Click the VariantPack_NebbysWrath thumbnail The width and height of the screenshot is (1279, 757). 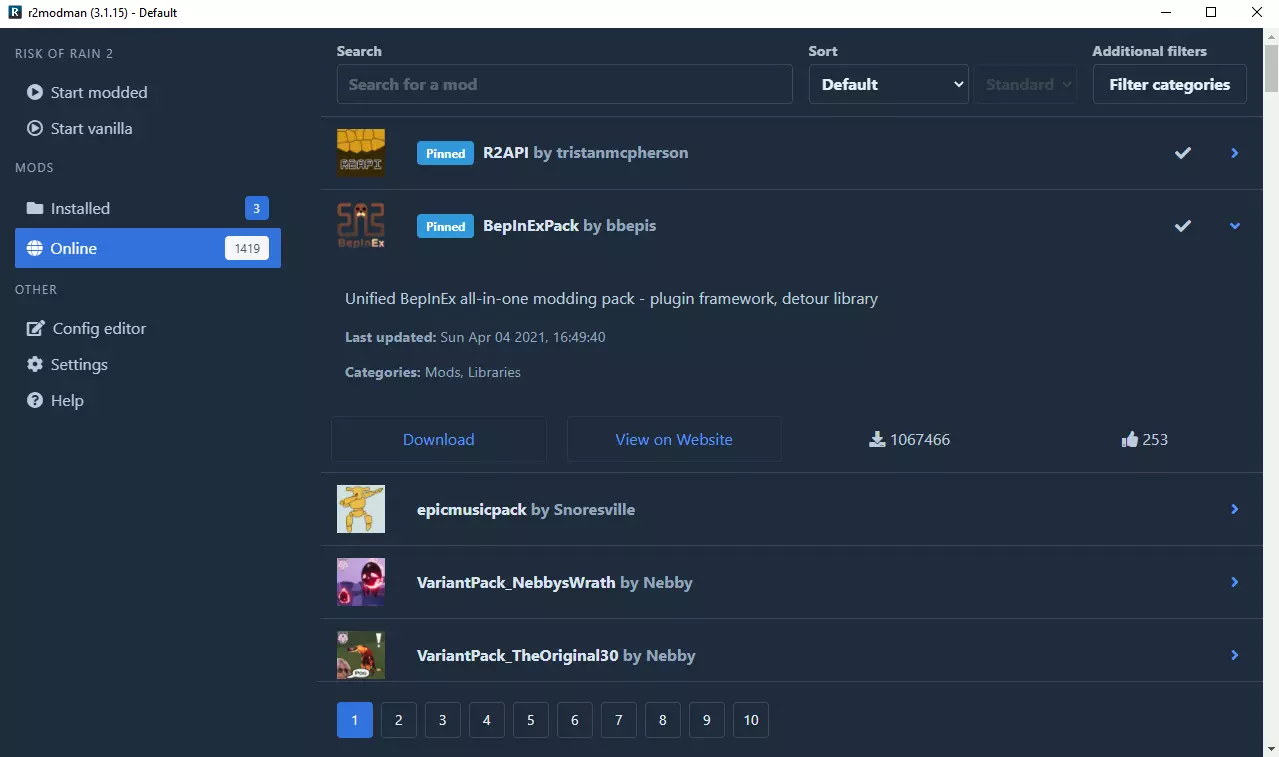[361, 582]
